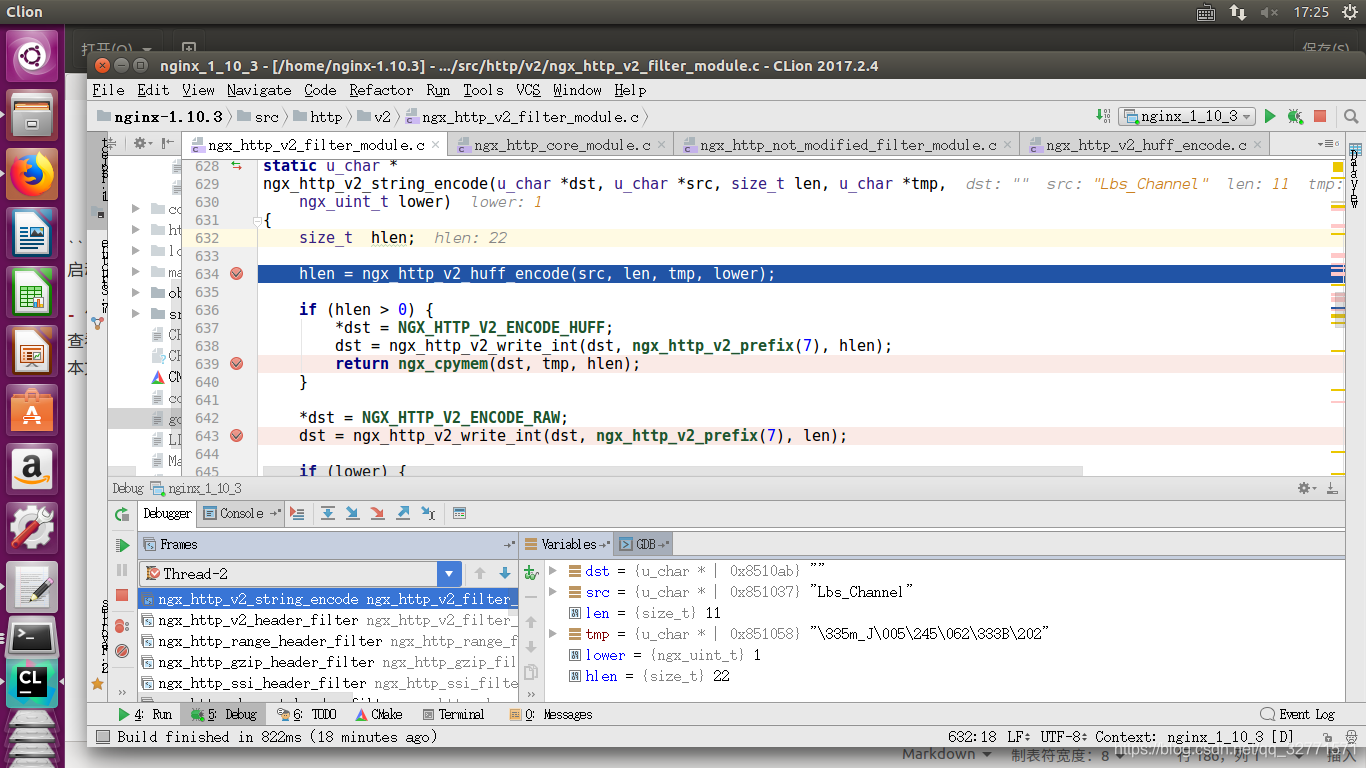Open Terminal from Ubuntu dock
Image resolution: width=1366 pixels, height=768 pixels.
tap(33, 636)
